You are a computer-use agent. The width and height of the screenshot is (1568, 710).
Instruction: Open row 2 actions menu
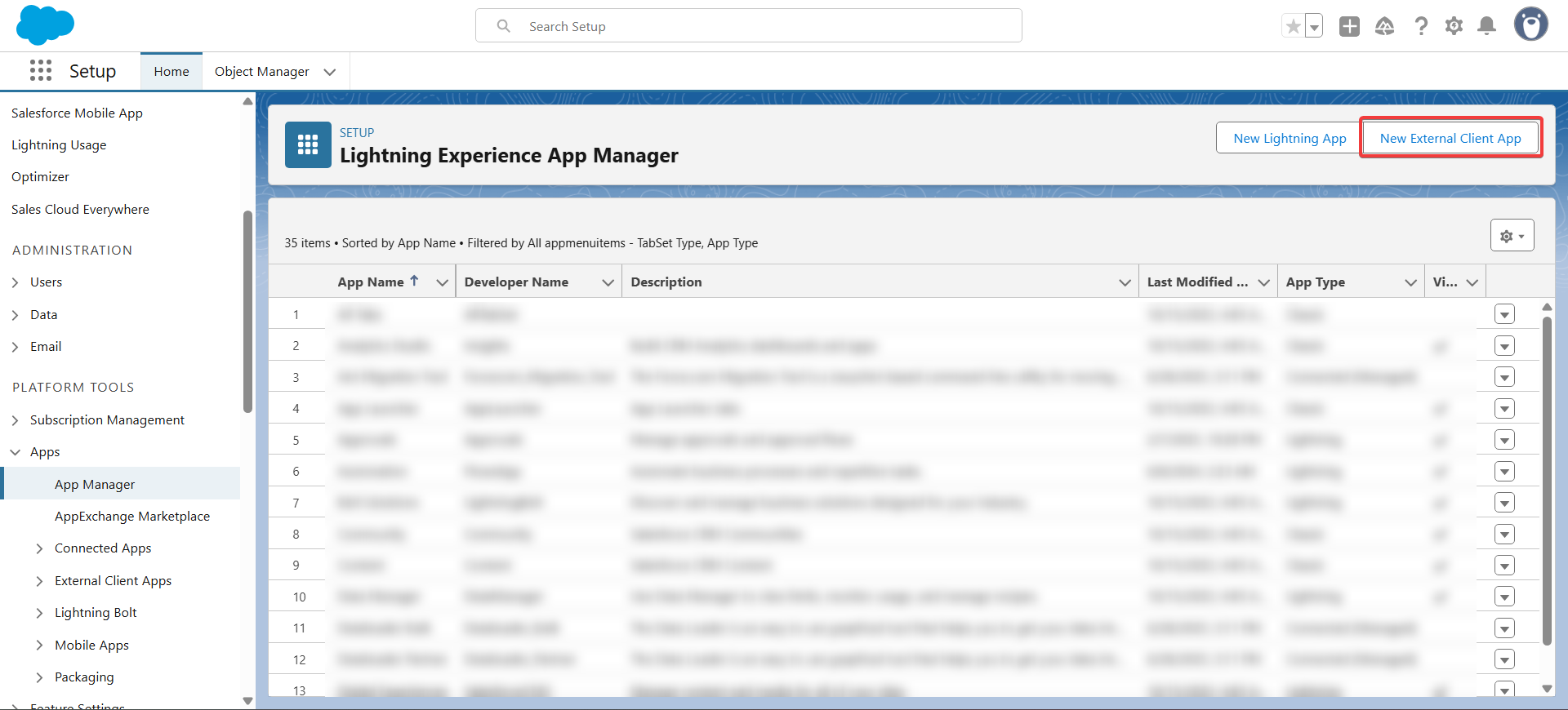pyautogui.click(x=1504, y=346)
